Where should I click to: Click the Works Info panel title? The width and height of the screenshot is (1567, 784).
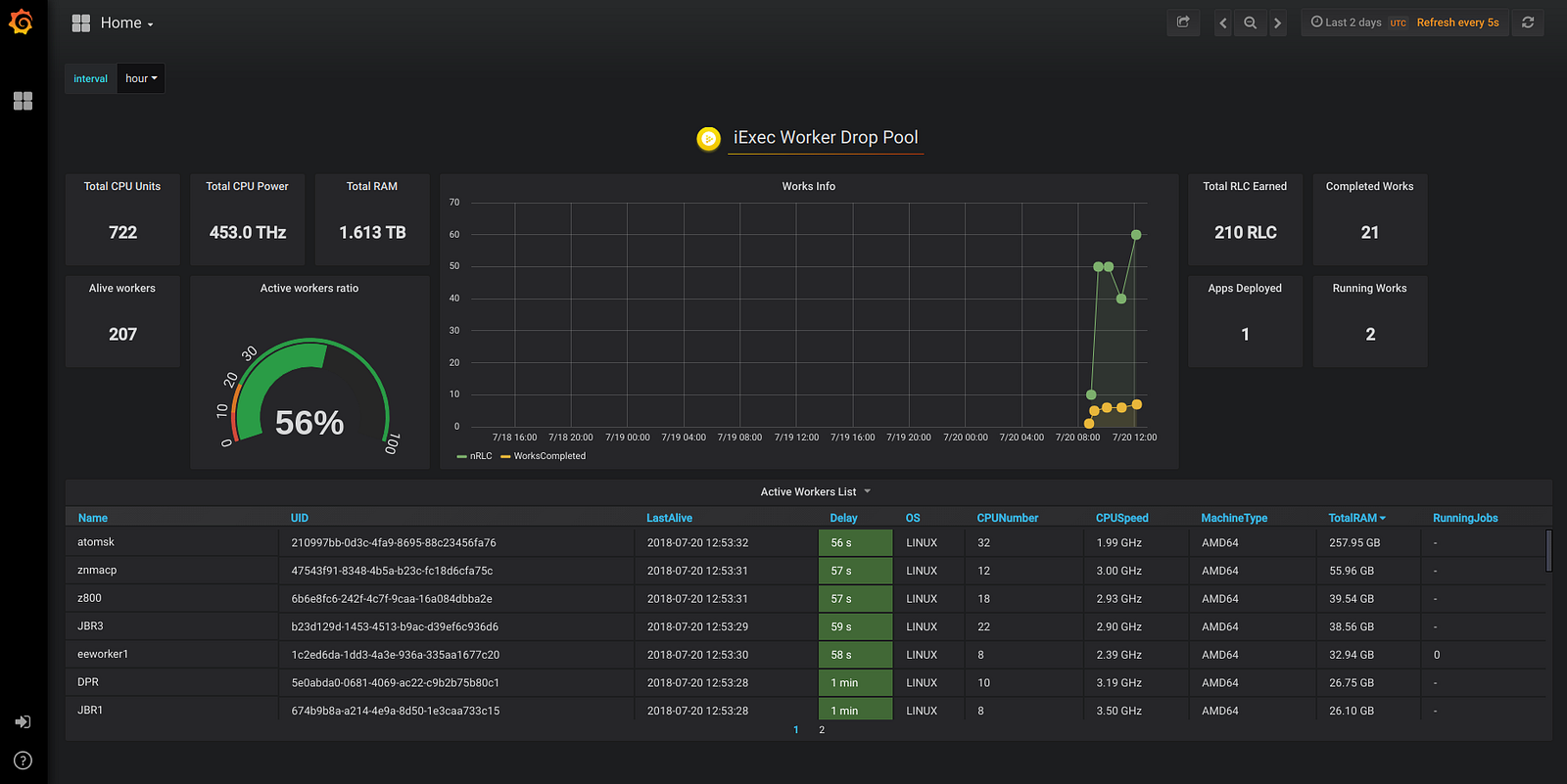coord(809,186)
